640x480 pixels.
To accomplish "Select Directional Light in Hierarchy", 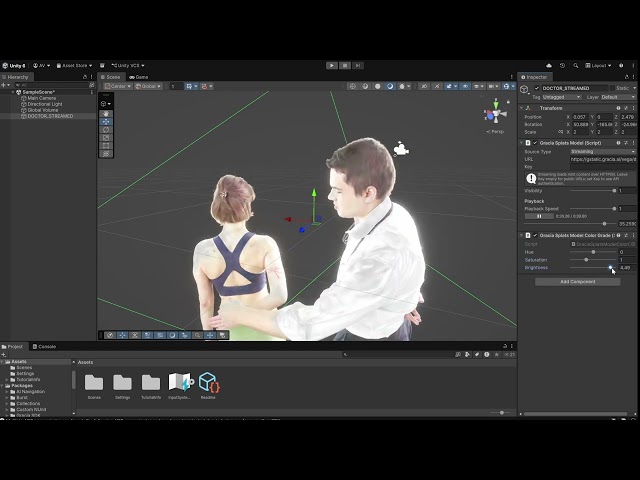I will pyautogui.click(x=44, y=104).
